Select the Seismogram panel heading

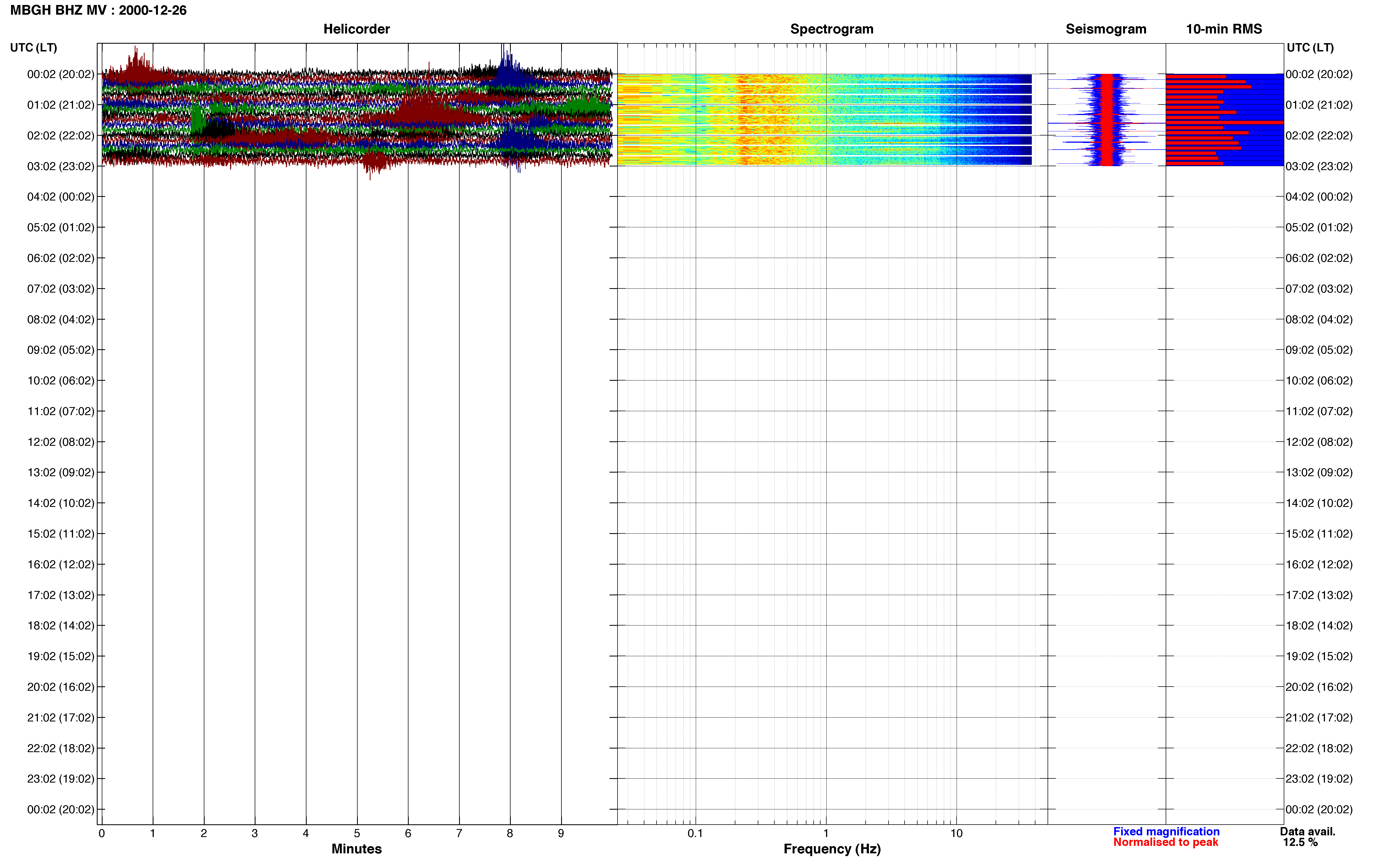click(1106, 29)
